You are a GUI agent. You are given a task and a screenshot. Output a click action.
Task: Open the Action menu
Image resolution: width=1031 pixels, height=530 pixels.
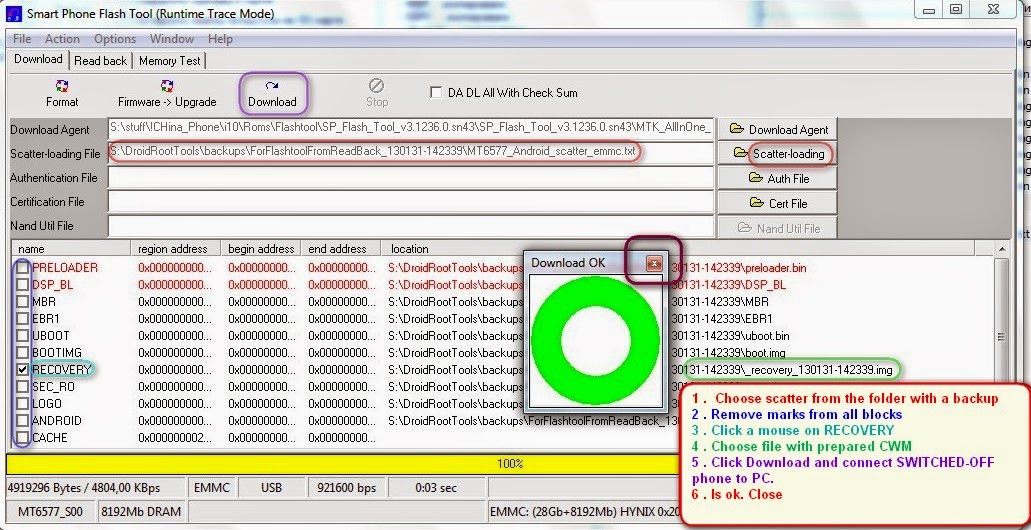click(x=62, y=39)
